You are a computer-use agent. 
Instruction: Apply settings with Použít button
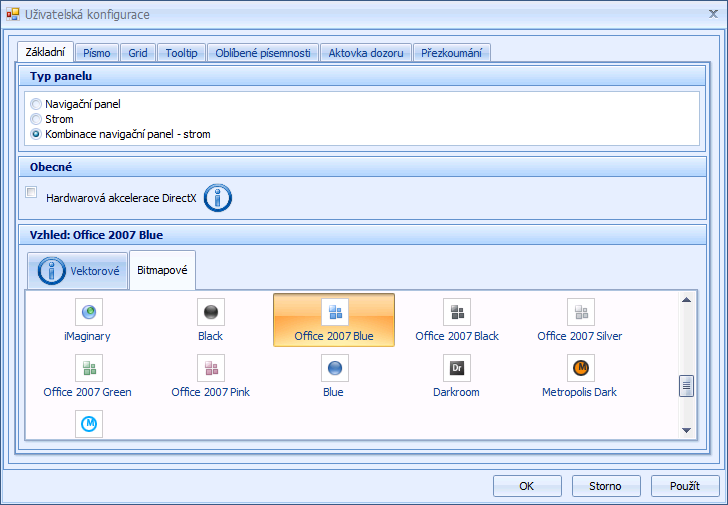685,486
